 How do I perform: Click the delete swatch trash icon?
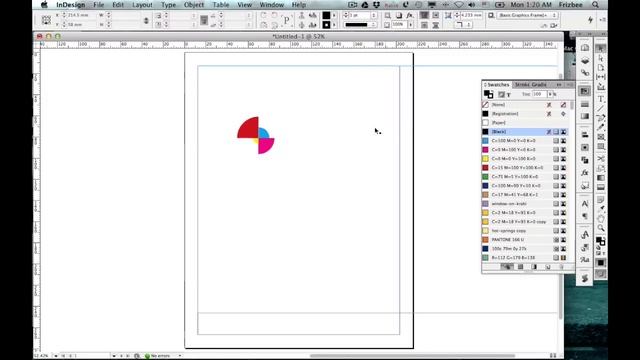(561, 267)
